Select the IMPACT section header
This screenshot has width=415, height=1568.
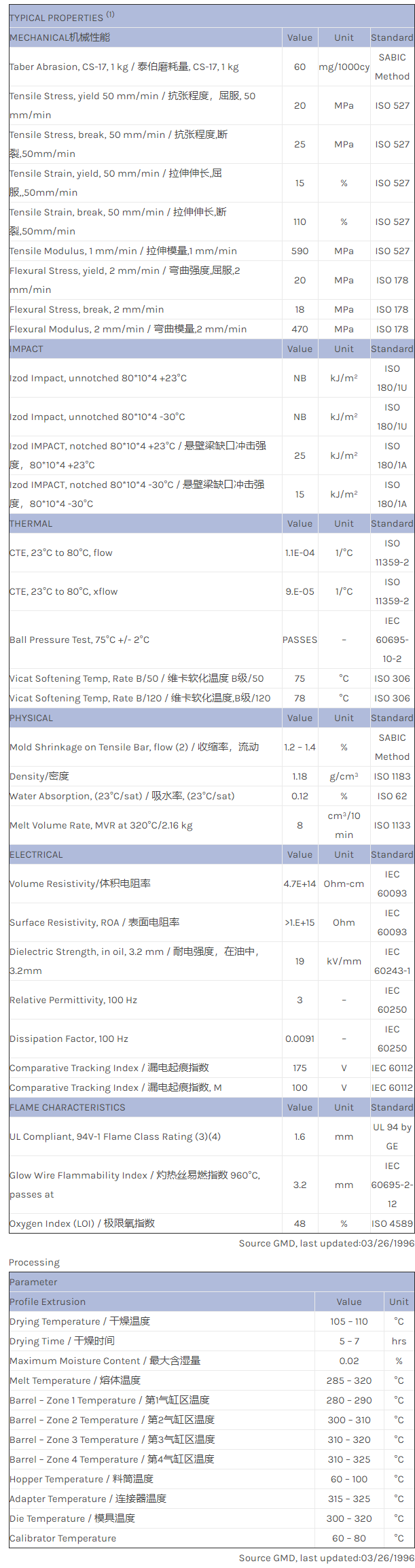tap(26, 349)
